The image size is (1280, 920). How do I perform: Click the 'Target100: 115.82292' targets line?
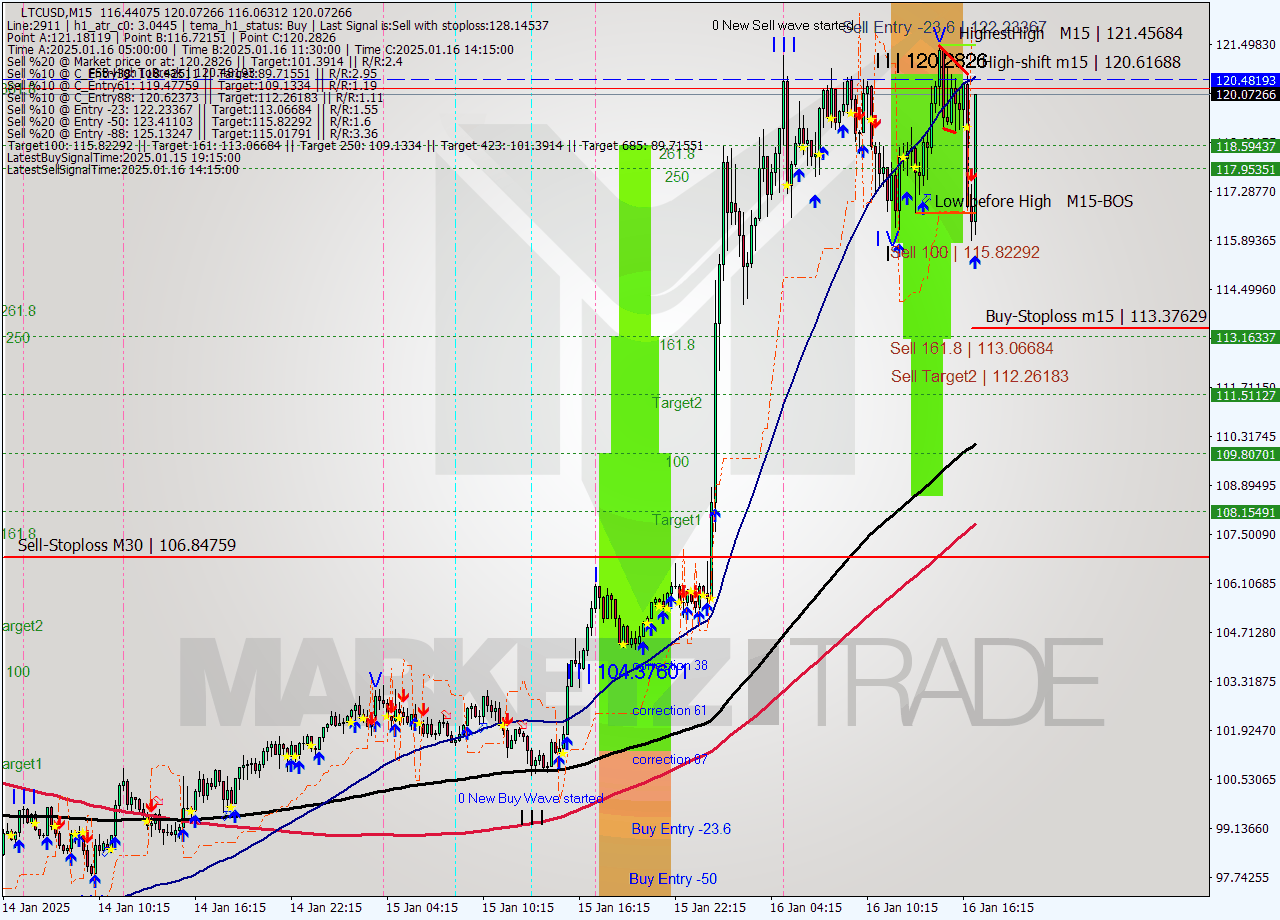pos(354,145)
